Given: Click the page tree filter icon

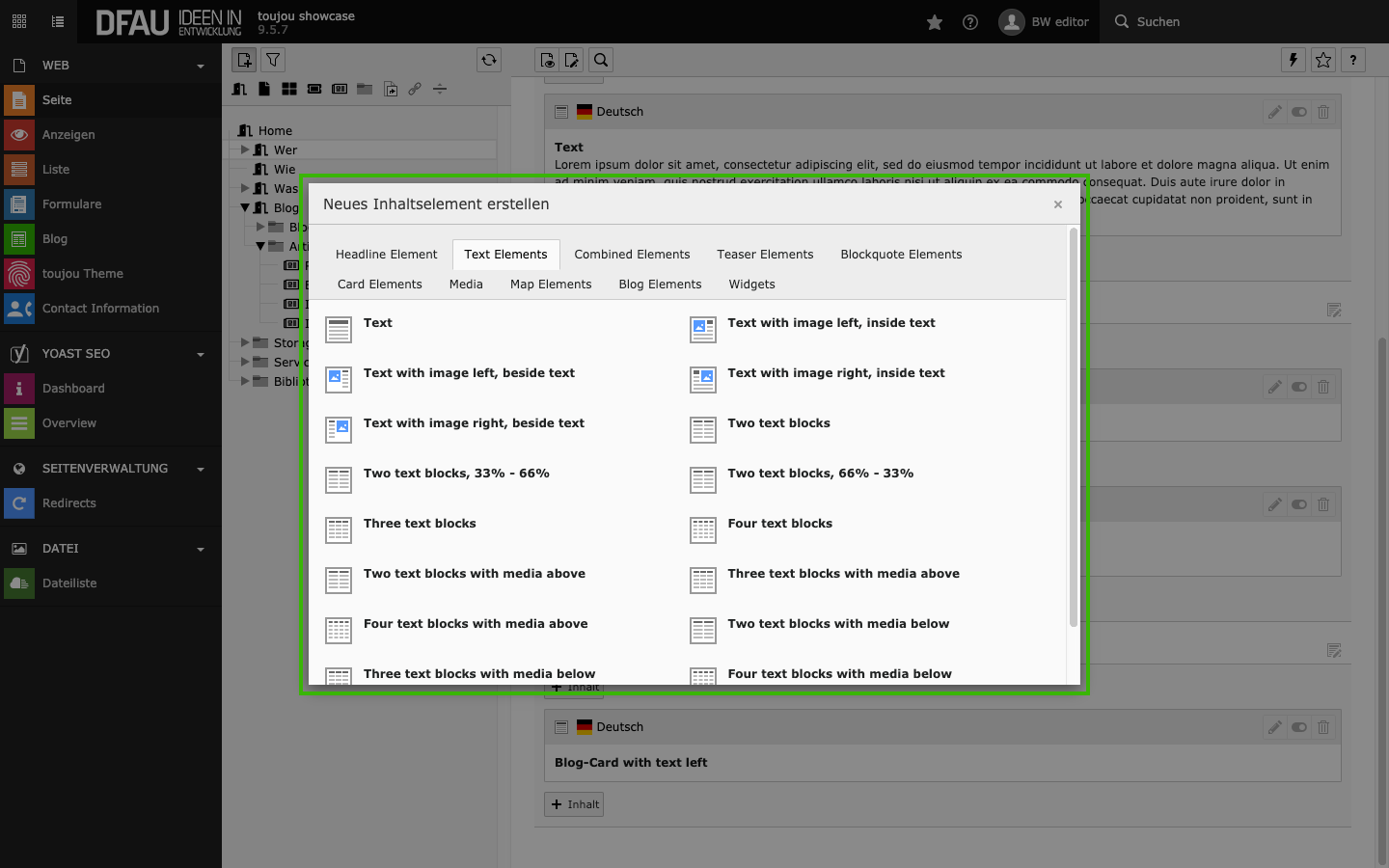Looking at the screenshot, I should point(274,60).
